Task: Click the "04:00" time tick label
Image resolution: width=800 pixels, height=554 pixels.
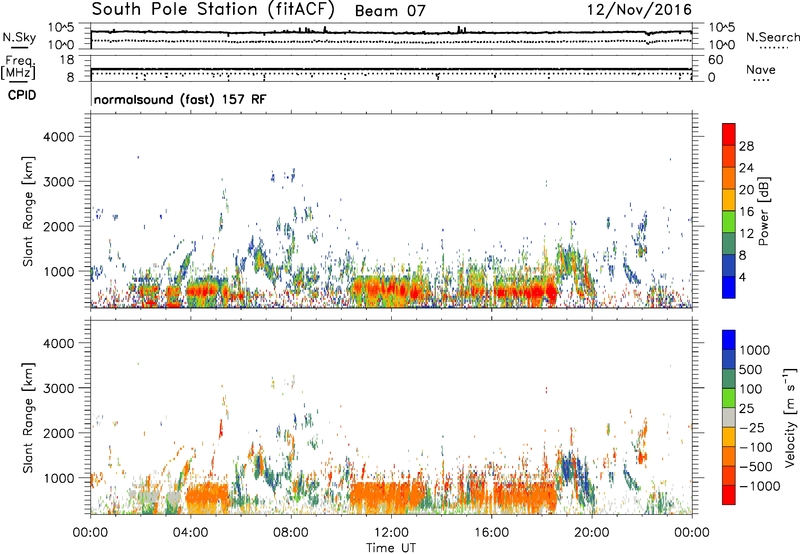Action: [190, 533]
